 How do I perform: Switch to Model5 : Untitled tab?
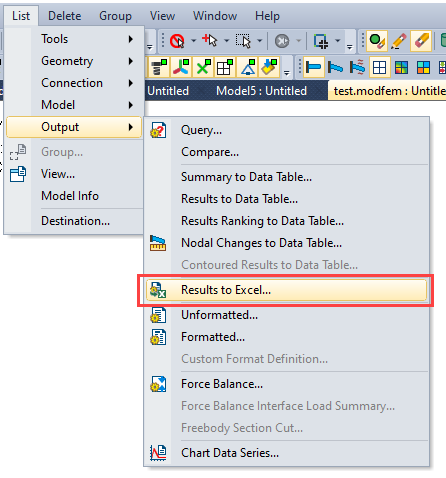coord(261,91)
